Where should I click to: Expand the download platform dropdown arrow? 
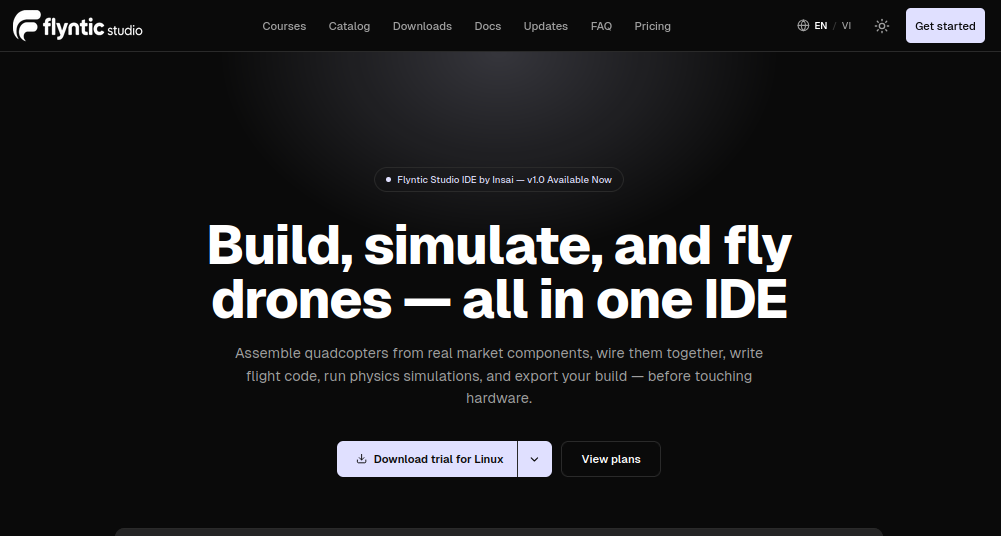click(x=535, y=459)
